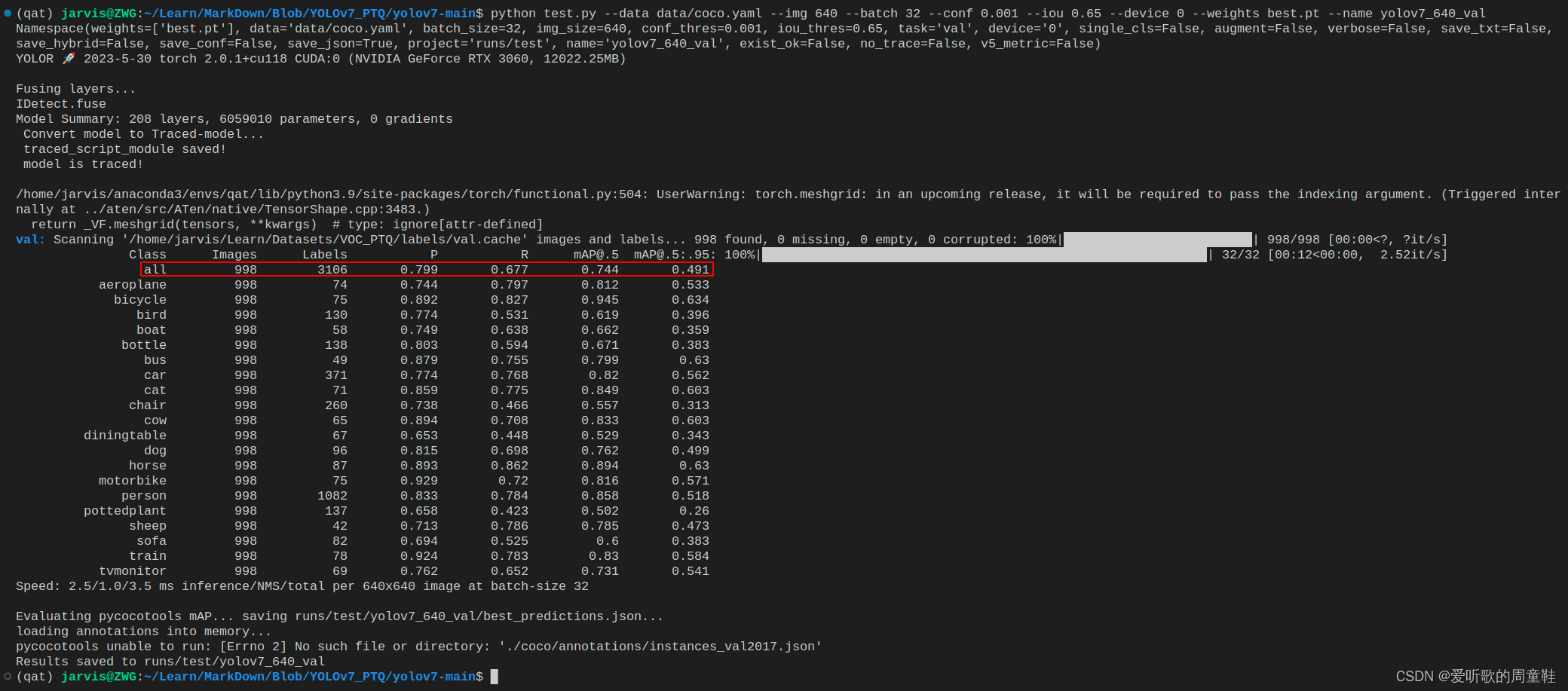Click the 'pycocotools unable to run' error line
The image size is (1568, 691).
pyautogui.click(x=419, y=647)
